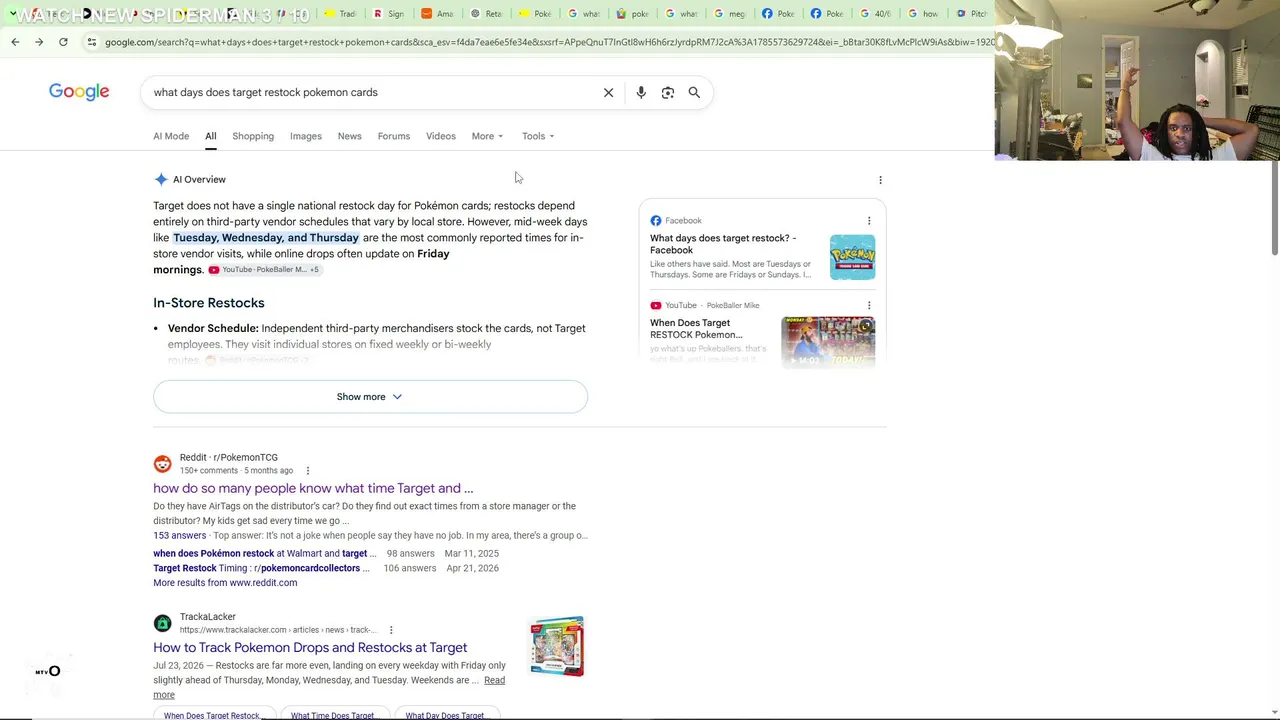Open "More results from www.reddit.com"
The height and width of the screenshot is (720, 1280).
225,583
